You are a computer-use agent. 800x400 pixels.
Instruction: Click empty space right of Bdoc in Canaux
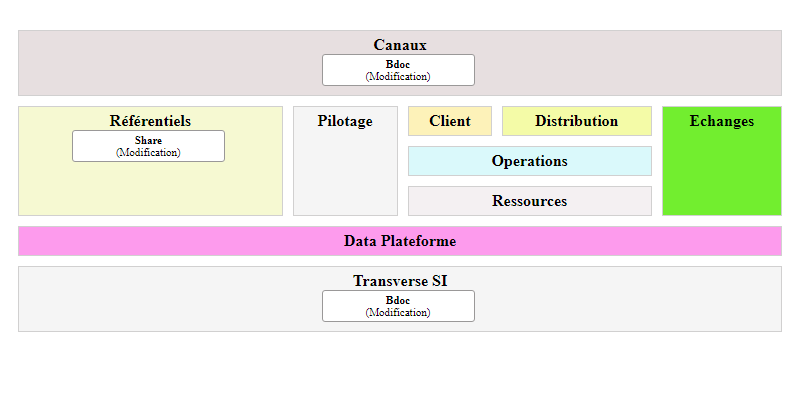pyautogui.click(x=620, y=70)
